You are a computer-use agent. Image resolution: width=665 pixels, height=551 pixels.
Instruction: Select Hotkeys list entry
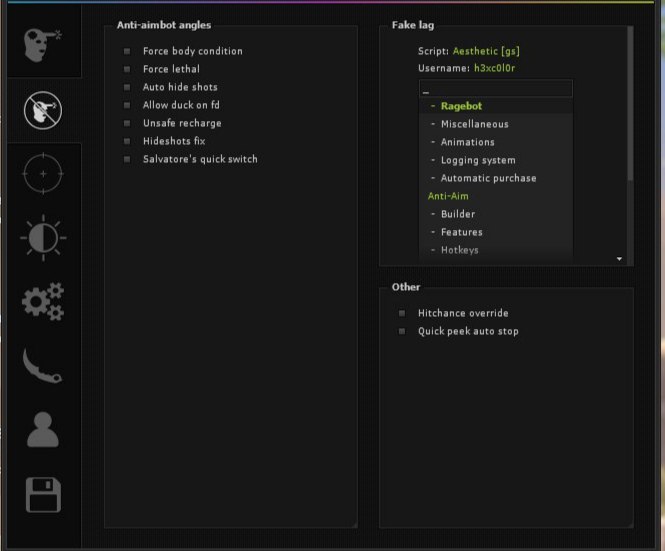click(495, 250)
